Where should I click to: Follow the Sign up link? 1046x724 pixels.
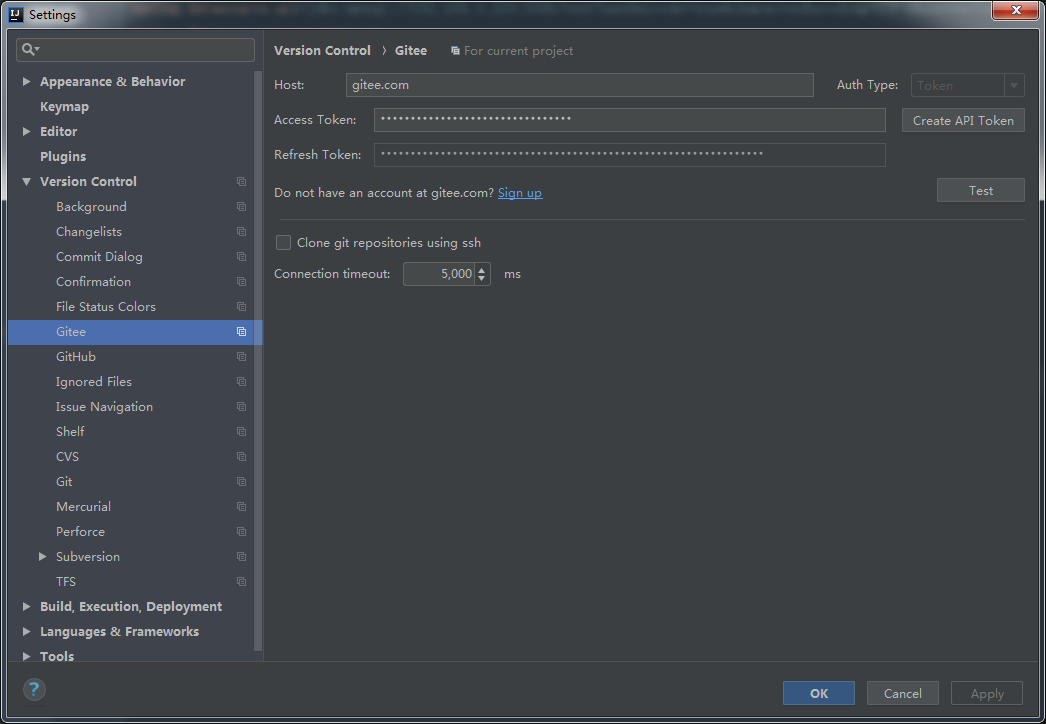pos(520,193)
